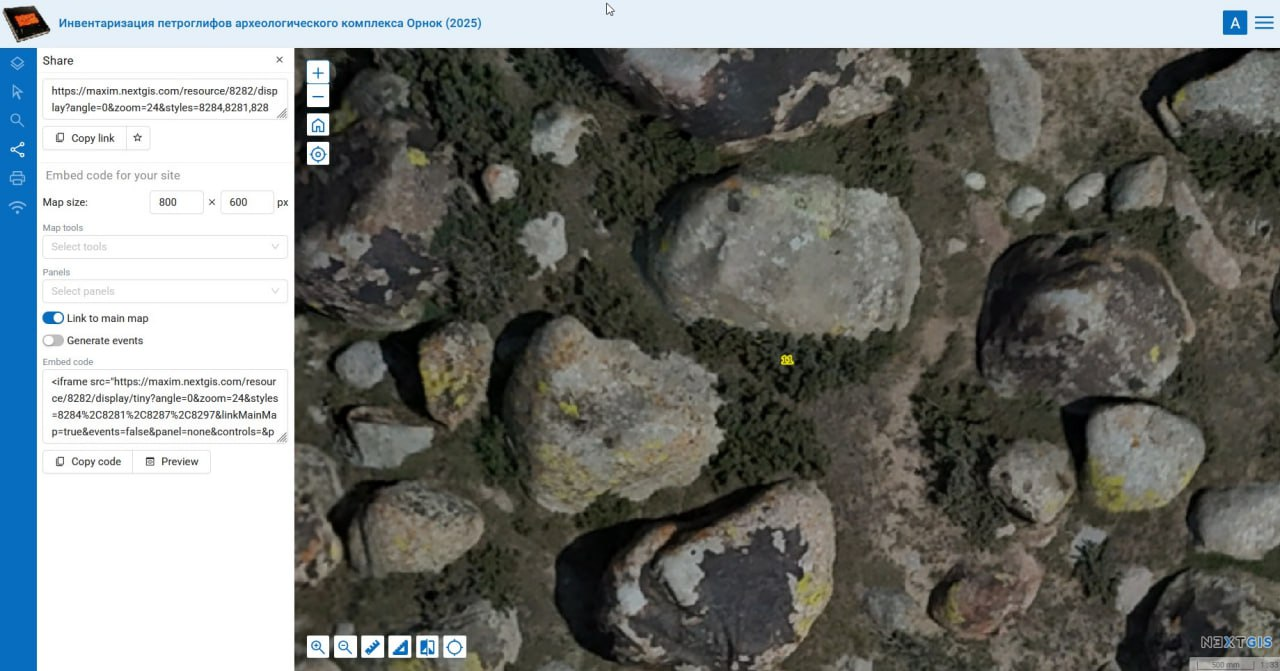Zoom in with the plus map button
Image resolution: width=1280 pixels, height=671 pixels.
pyautogui.click(x=318, y=73)
